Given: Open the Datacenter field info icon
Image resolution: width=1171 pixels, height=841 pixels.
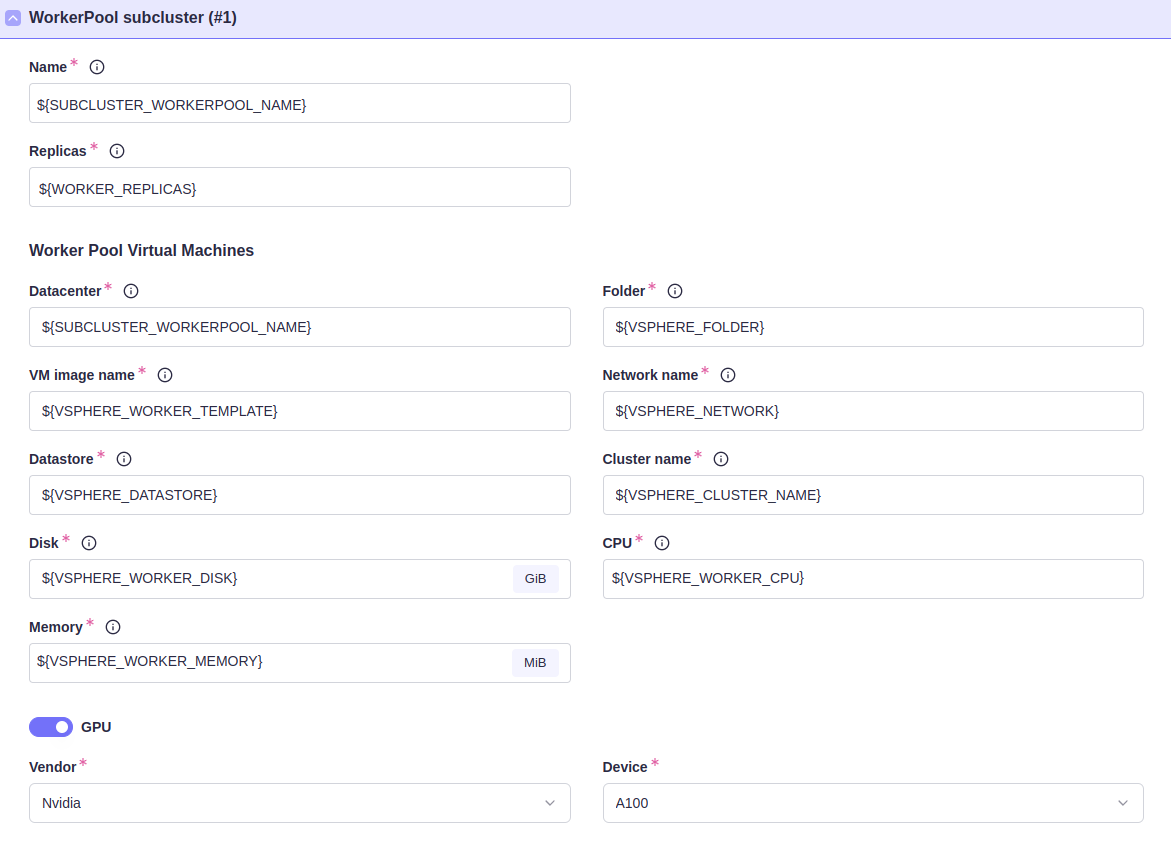Looking at the screenshot, I should click(131, 291).
